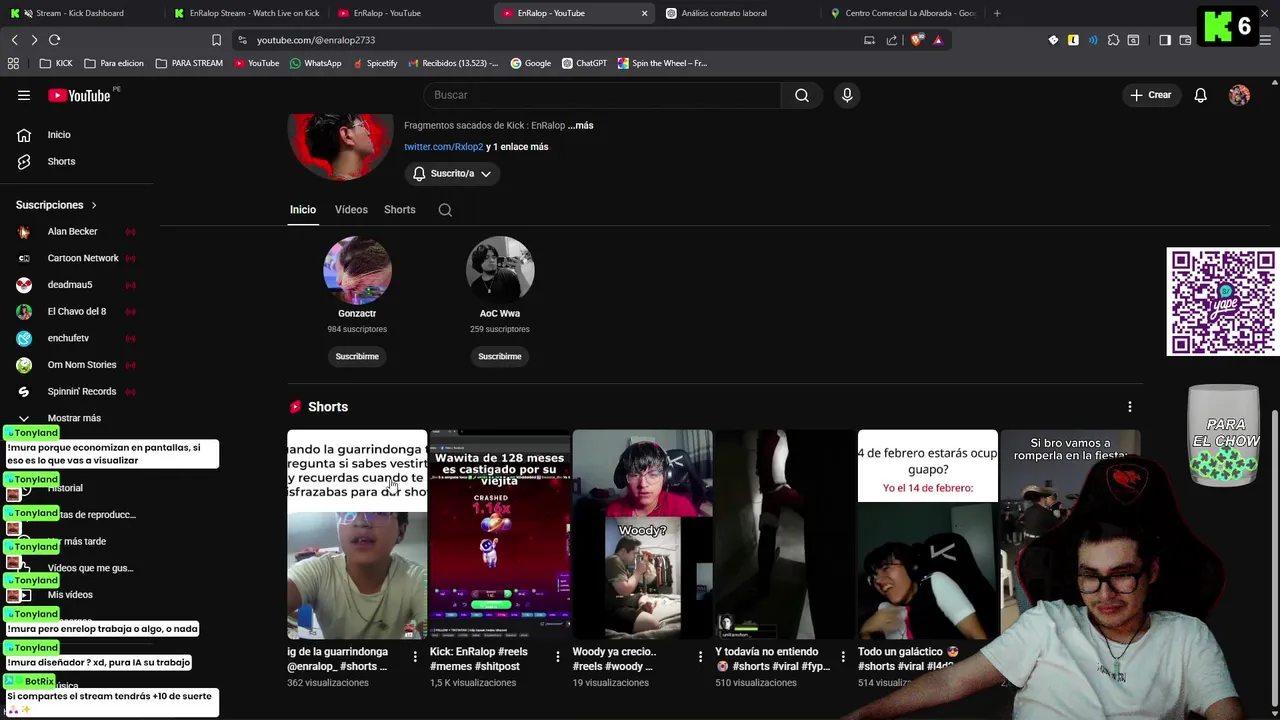1280x720 pixels.
Task: Open options for the Shorts shelf
Action: coord(1130,407)
